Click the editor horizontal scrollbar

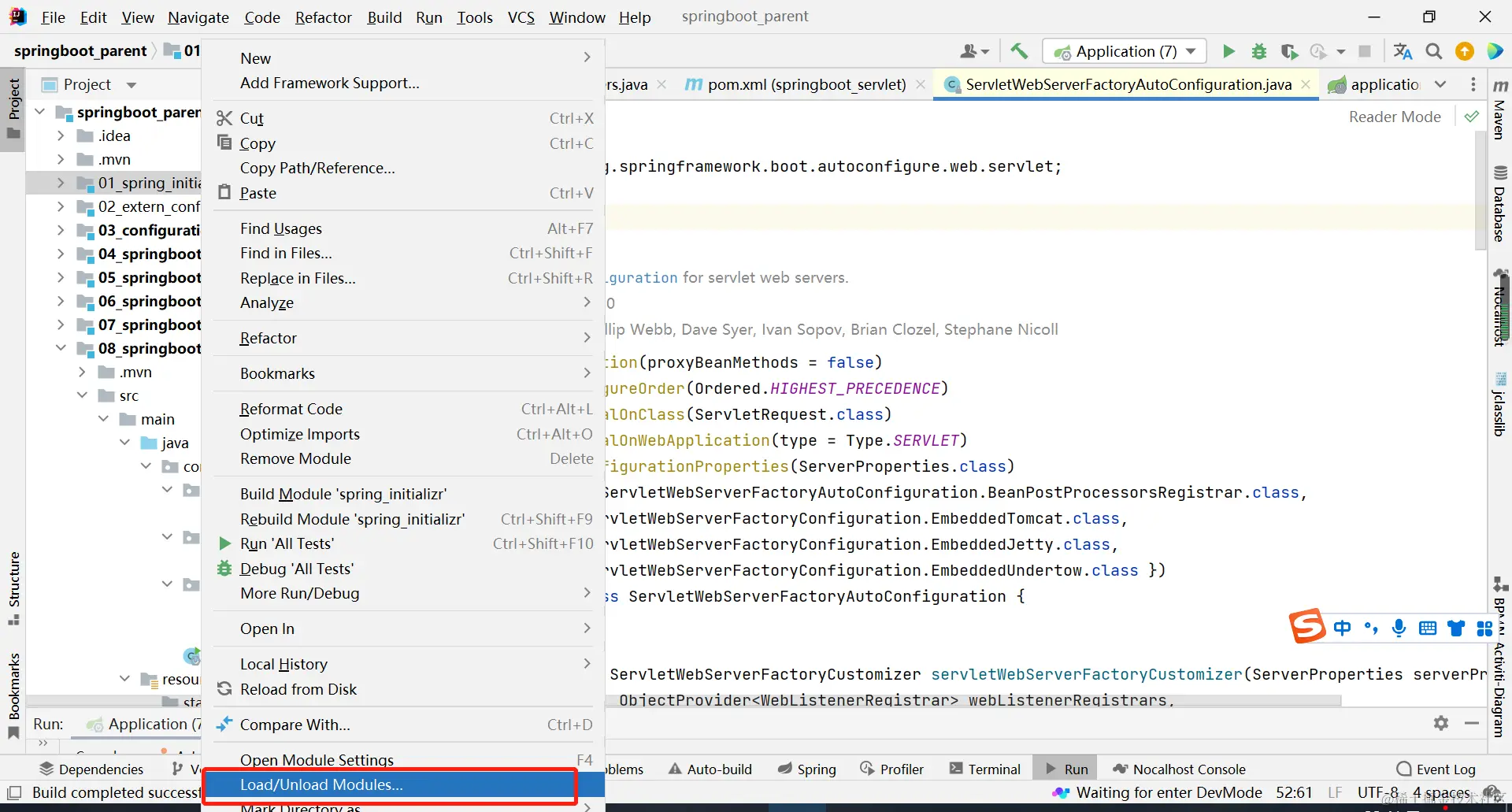(x=972, y=700)
